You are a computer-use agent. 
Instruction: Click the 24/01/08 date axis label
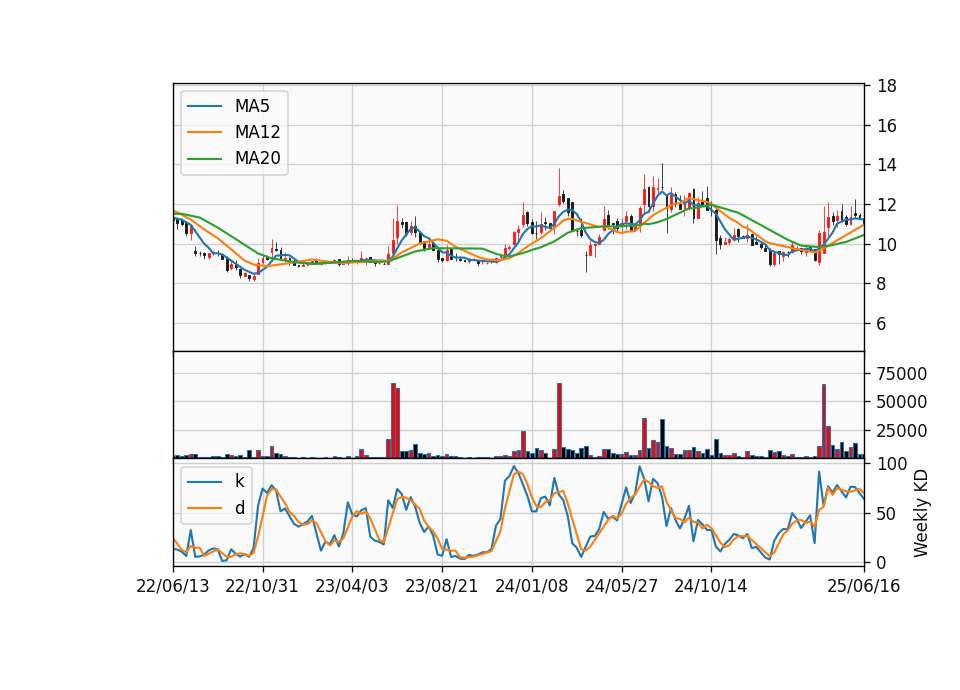click(531, 586)
